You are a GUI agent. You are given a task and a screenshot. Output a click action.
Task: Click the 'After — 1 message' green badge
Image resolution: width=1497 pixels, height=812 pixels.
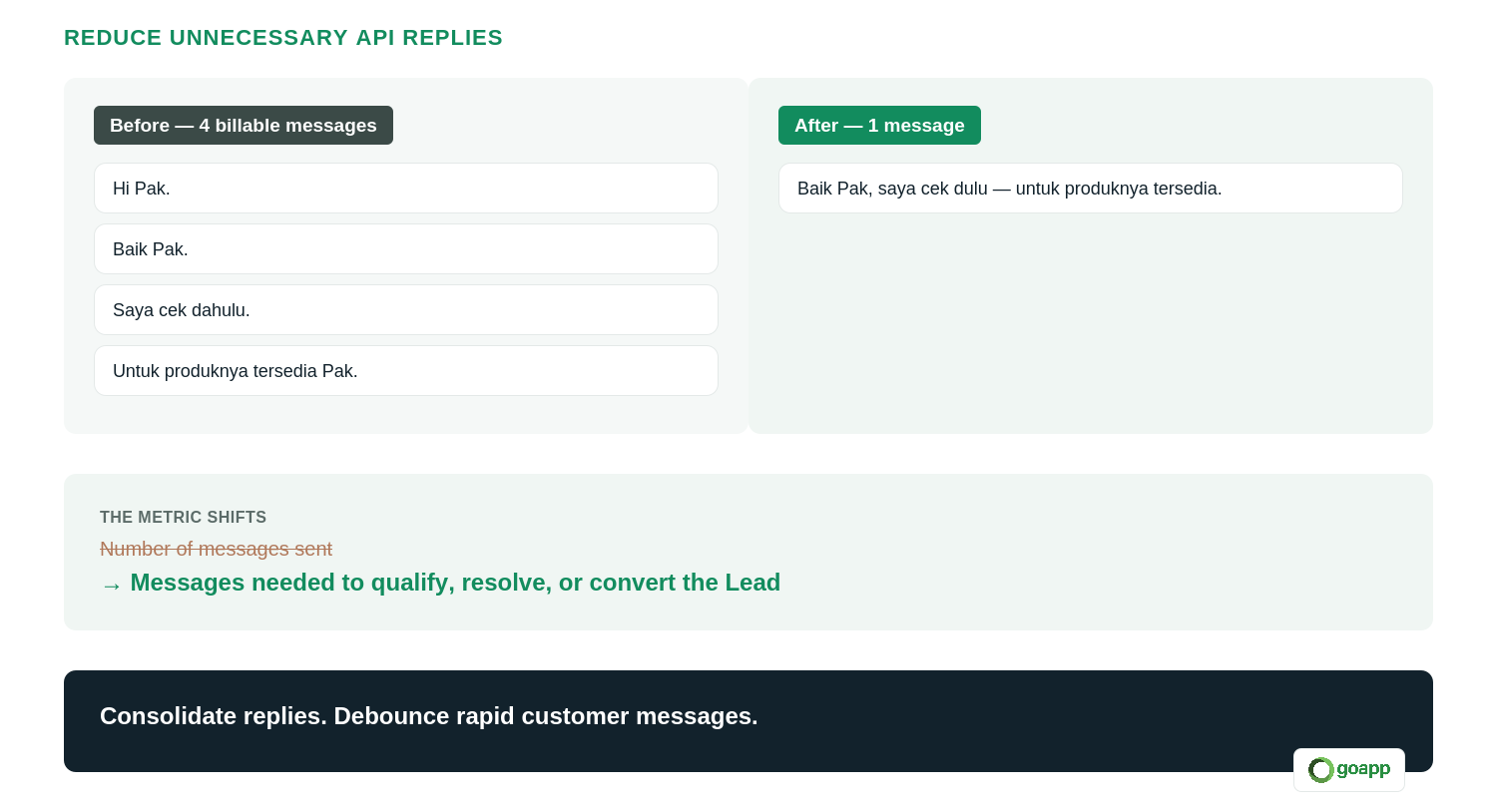[879, 126]
